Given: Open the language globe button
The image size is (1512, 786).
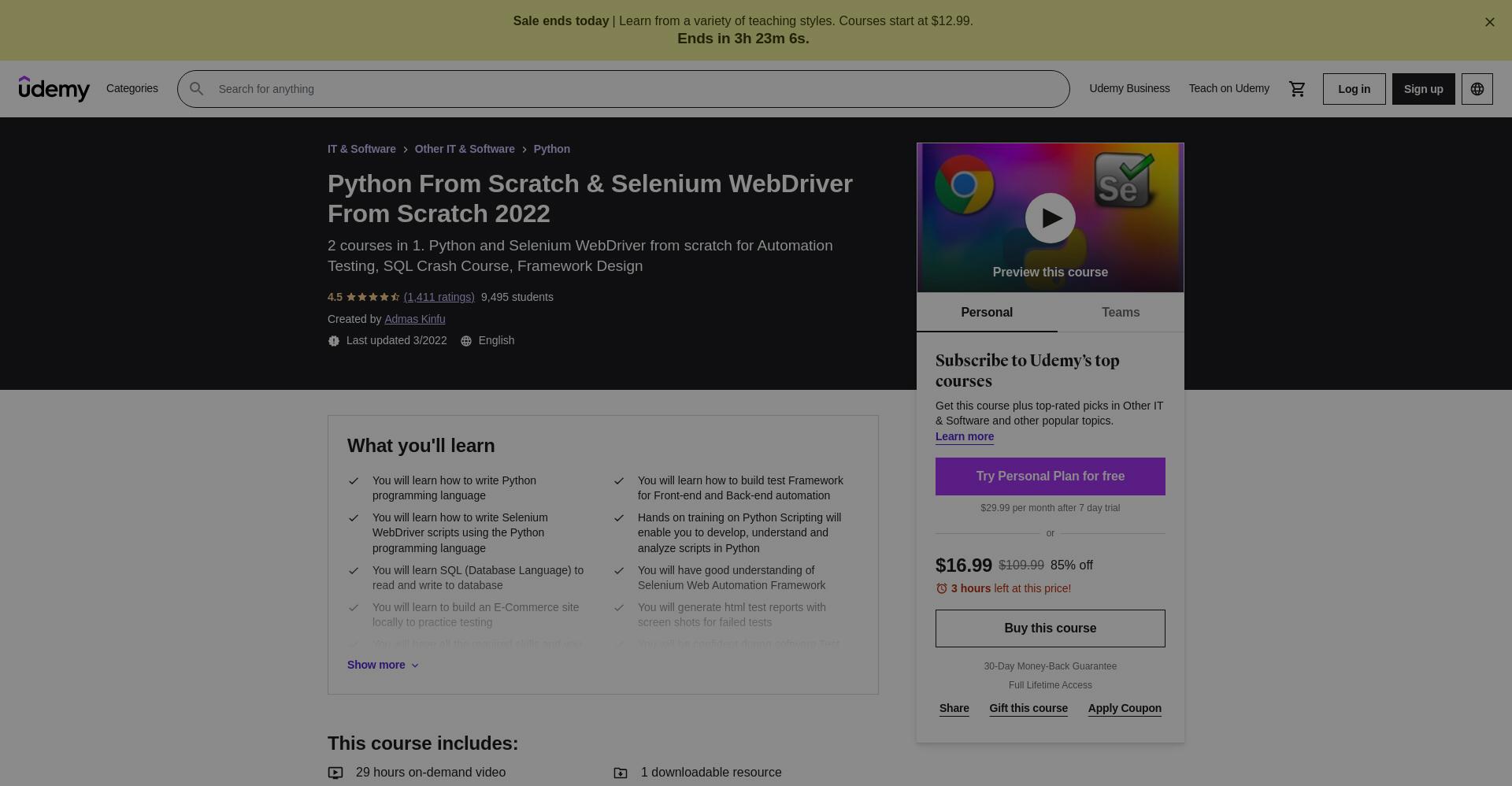Looking at the screenshot, I should pyautogui.click(x=1477, y=89).
